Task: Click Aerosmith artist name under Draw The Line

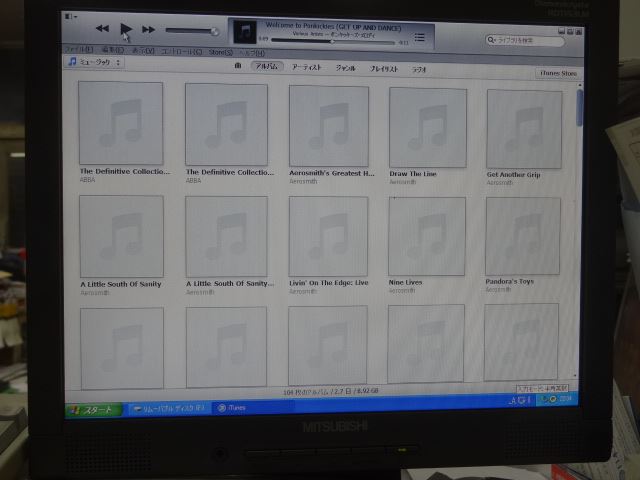Action: (402, 182)
